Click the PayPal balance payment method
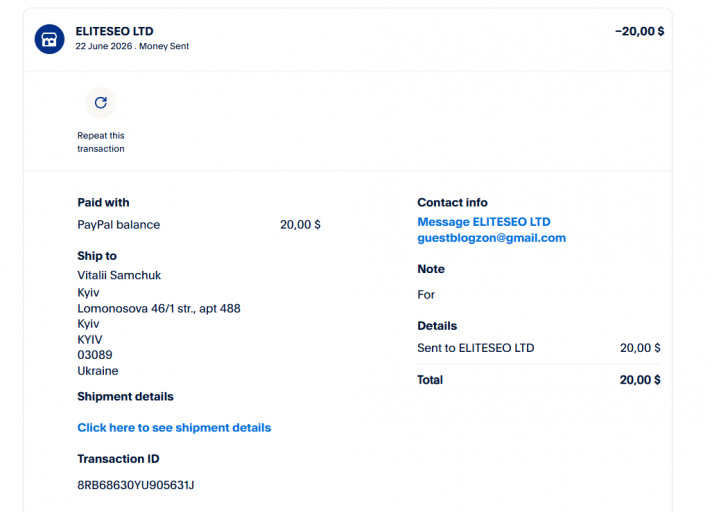This screenshot has width=728, height=512. click(118, 225)
